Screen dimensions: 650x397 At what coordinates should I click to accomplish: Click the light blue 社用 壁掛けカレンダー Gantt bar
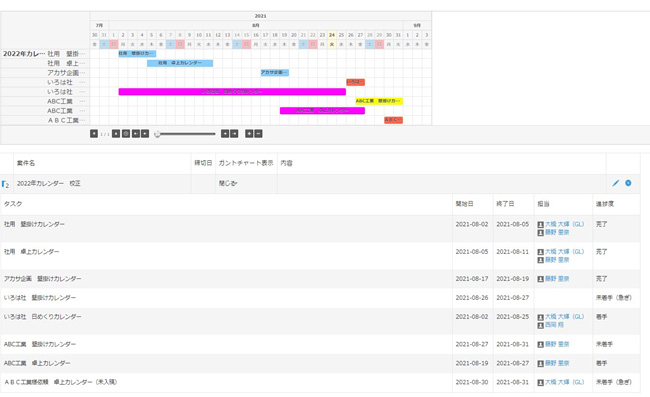[x=137, y=53]
